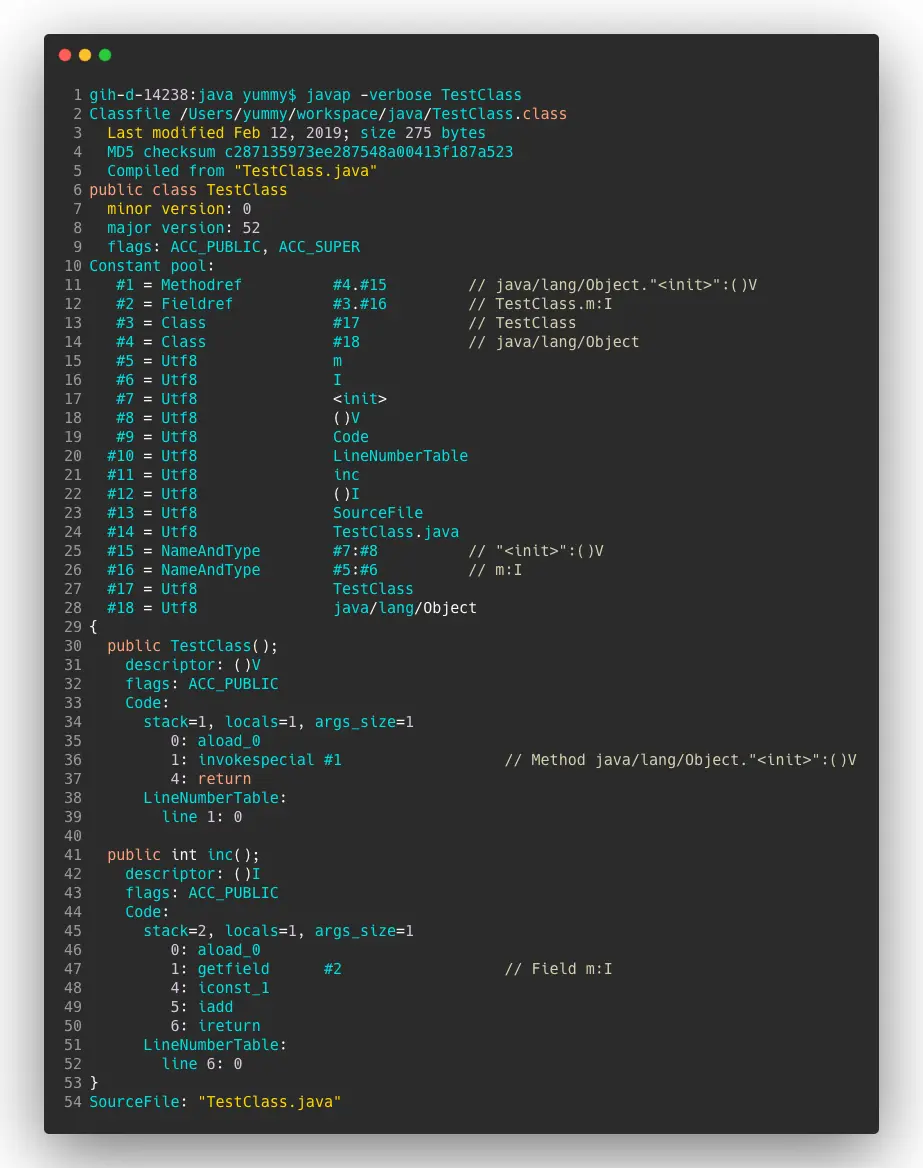This screenshot has width=923, height=1168.
Task: Click the checksum value c287135973ee287548a00413f187a523
Action: coord(369,152)
